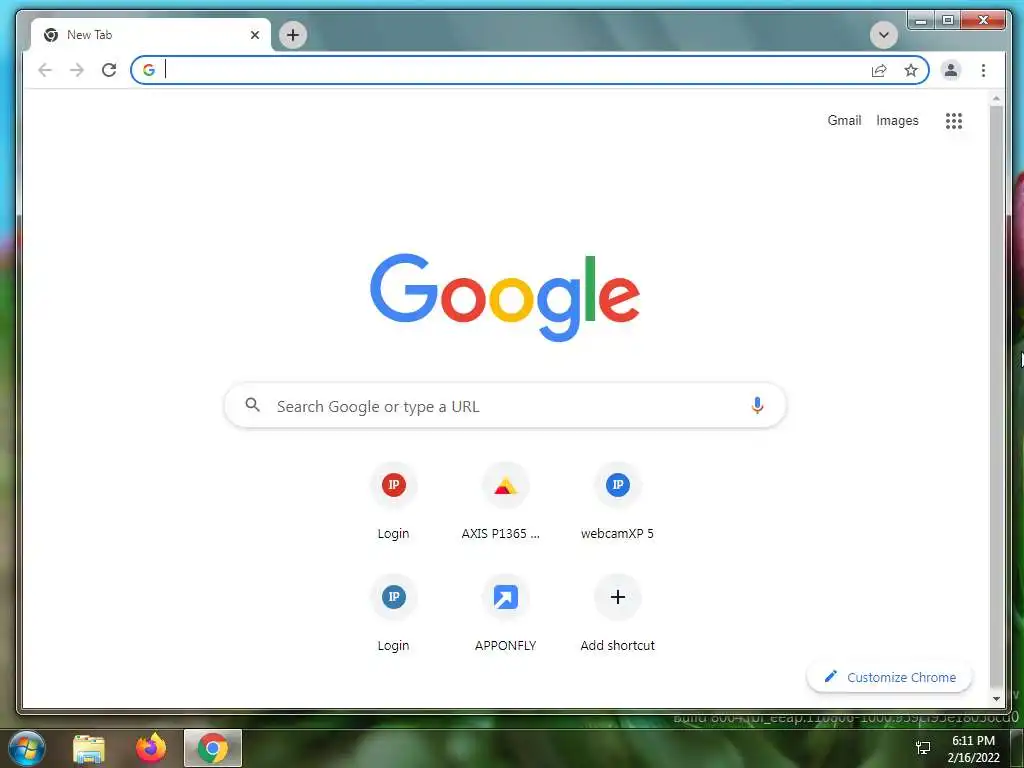Image resolution: width=1024 pixels, height=768 pixels.
Task: Open Windows Explorer from taskbar
Action: pyautogui.click(x=89, y=748)
